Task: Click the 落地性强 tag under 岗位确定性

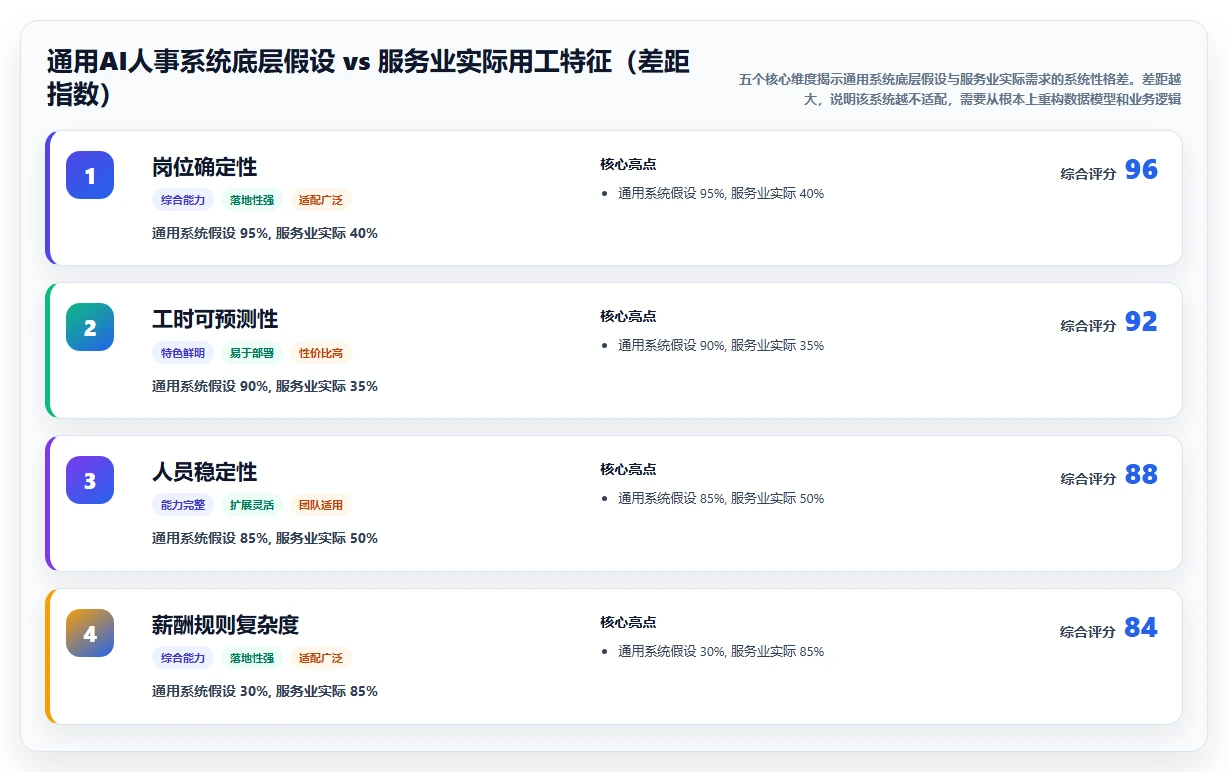Action: pos(252,200)
